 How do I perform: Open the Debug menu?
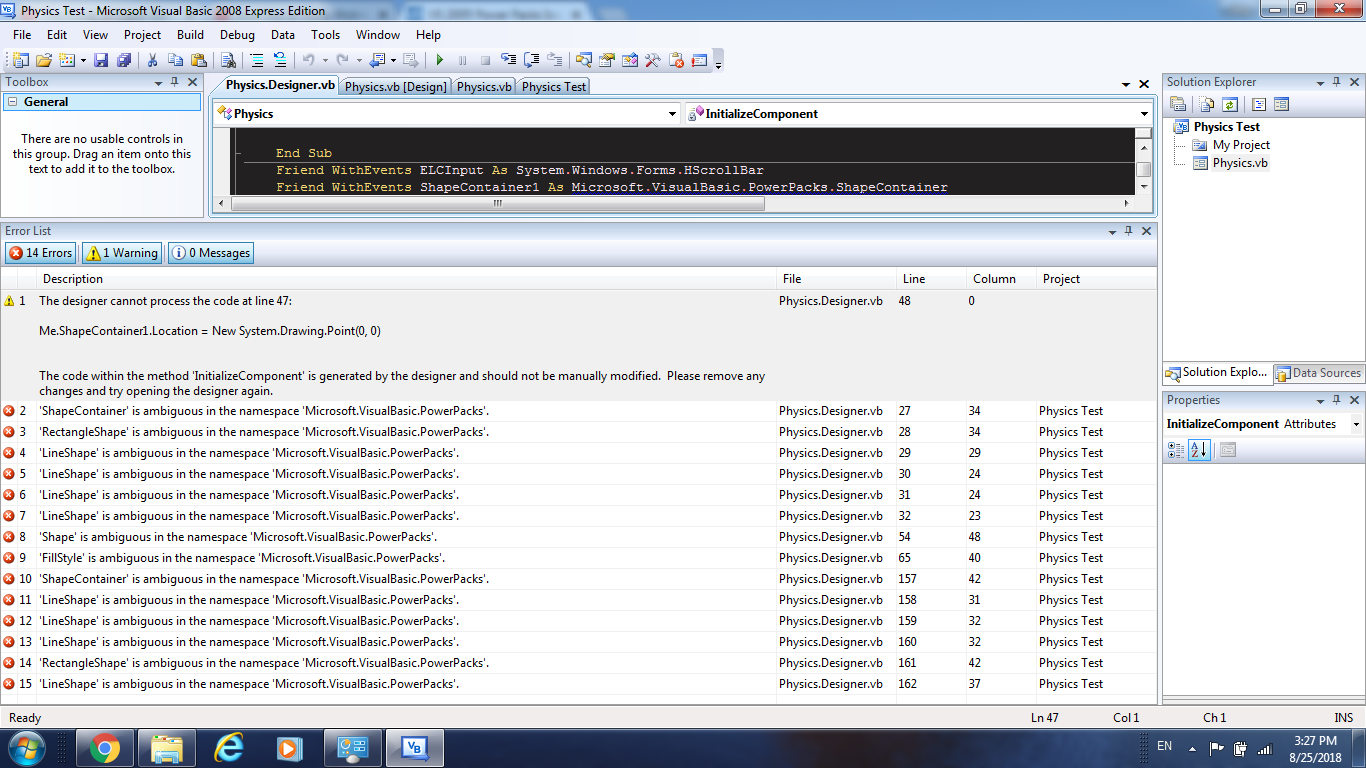pyautogui.click(x=237, y=35)
